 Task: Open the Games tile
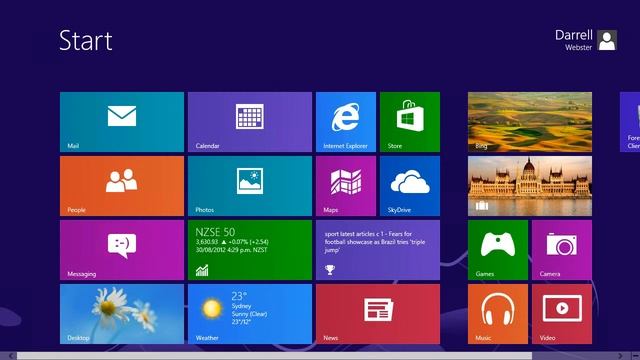click(498, 250)
